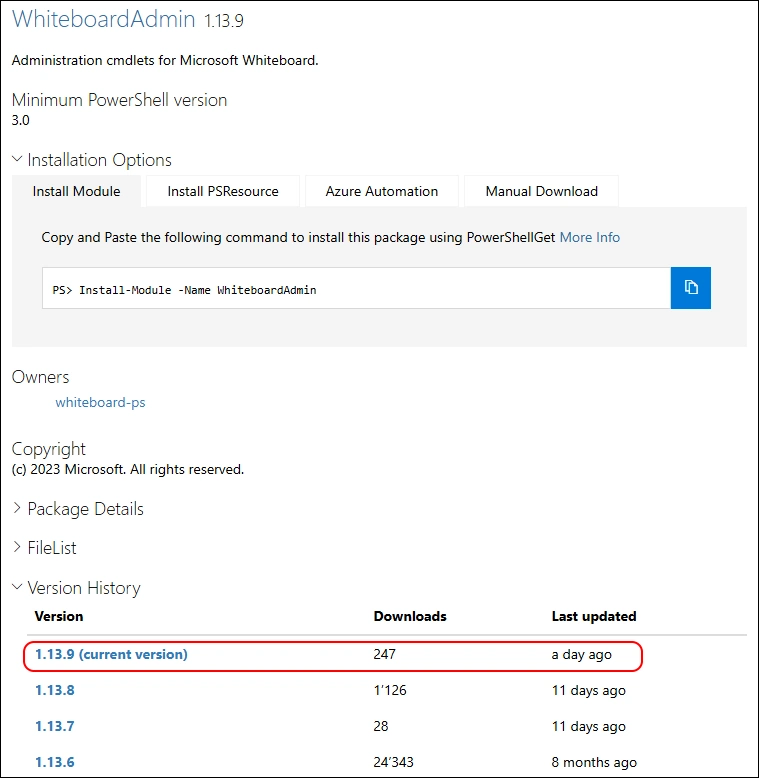View the version 1.13.6 link
759x778 pixels.
pyautogui.click(x=55, y=762)
